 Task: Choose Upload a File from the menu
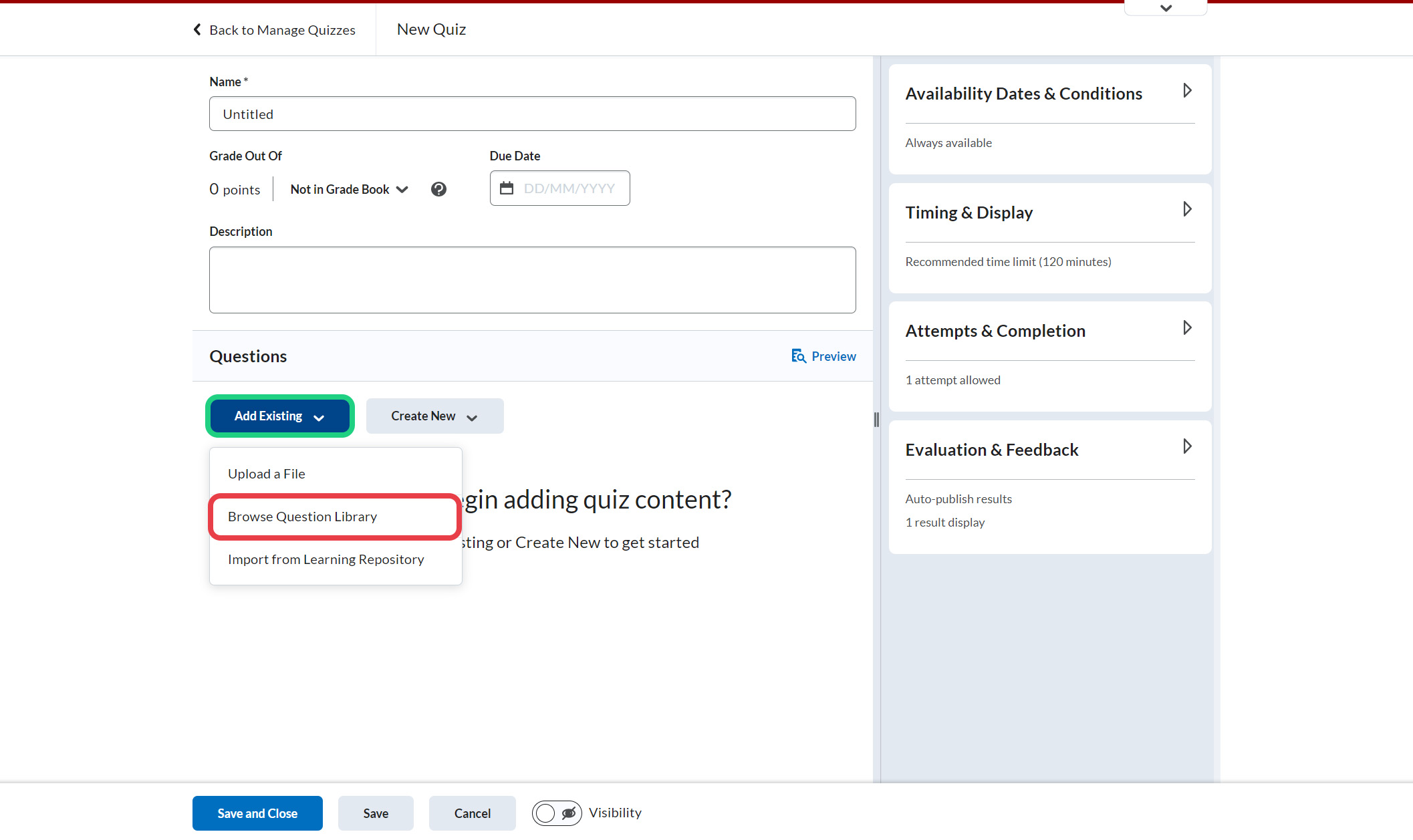point(266,474)
